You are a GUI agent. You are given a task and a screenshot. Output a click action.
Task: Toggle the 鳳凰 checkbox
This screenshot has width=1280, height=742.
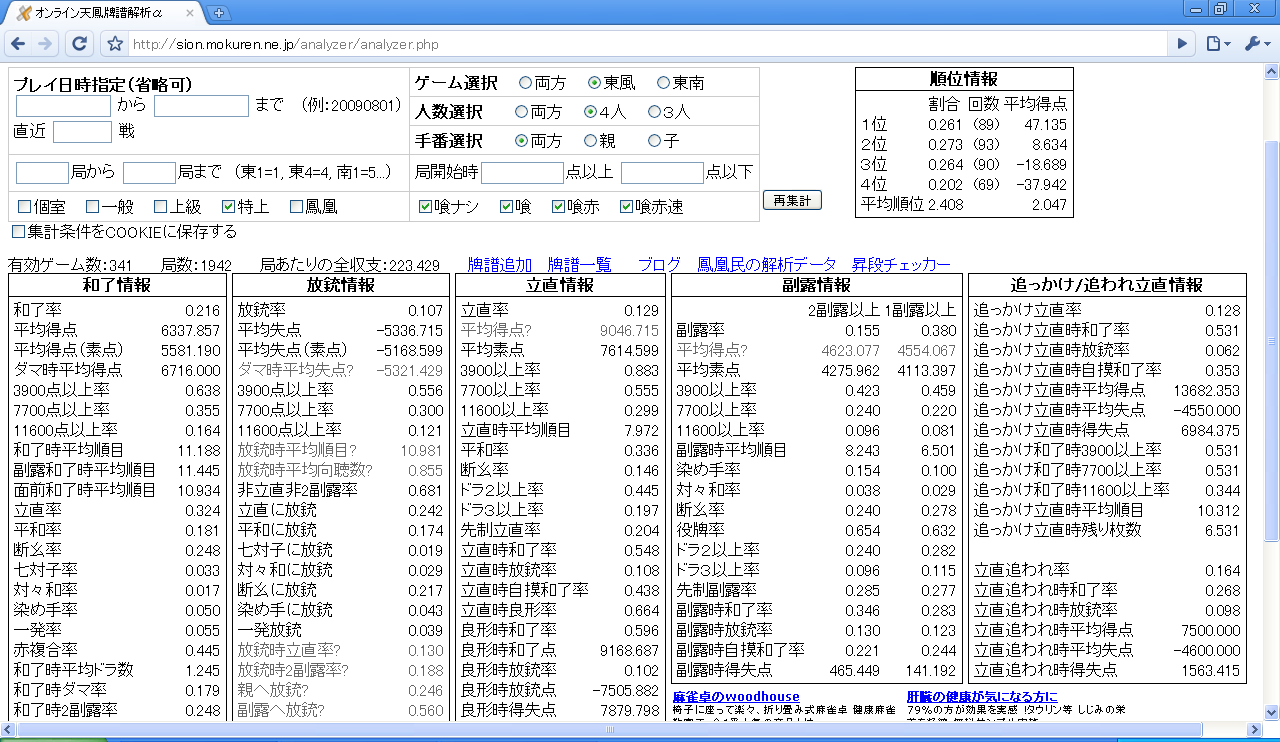click(296, 207)
